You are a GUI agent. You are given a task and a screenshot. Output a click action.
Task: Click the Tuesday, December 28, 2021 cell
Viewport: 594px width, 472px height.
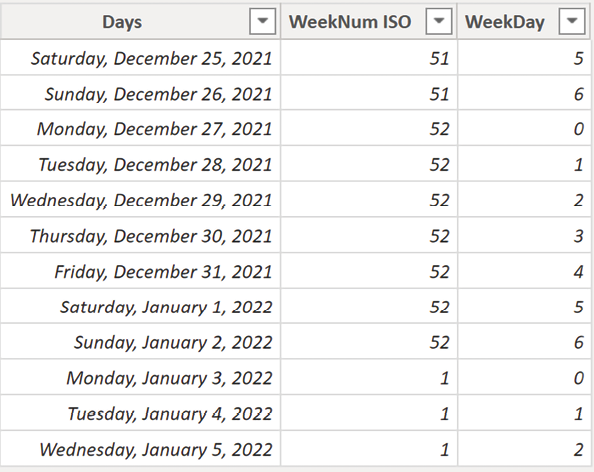(140, 164)
